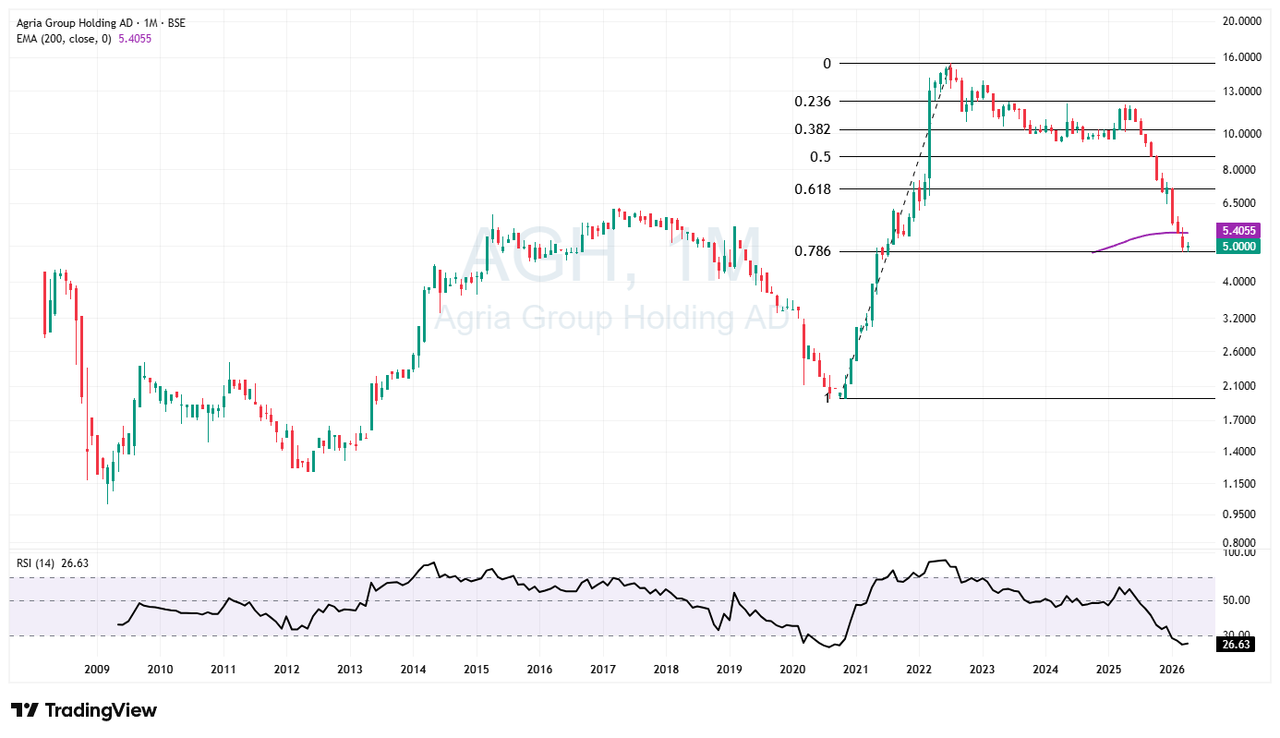Click the EMA value 5.4055 in legend
This screenshot has height=738, width=1280.
point(135,38)
